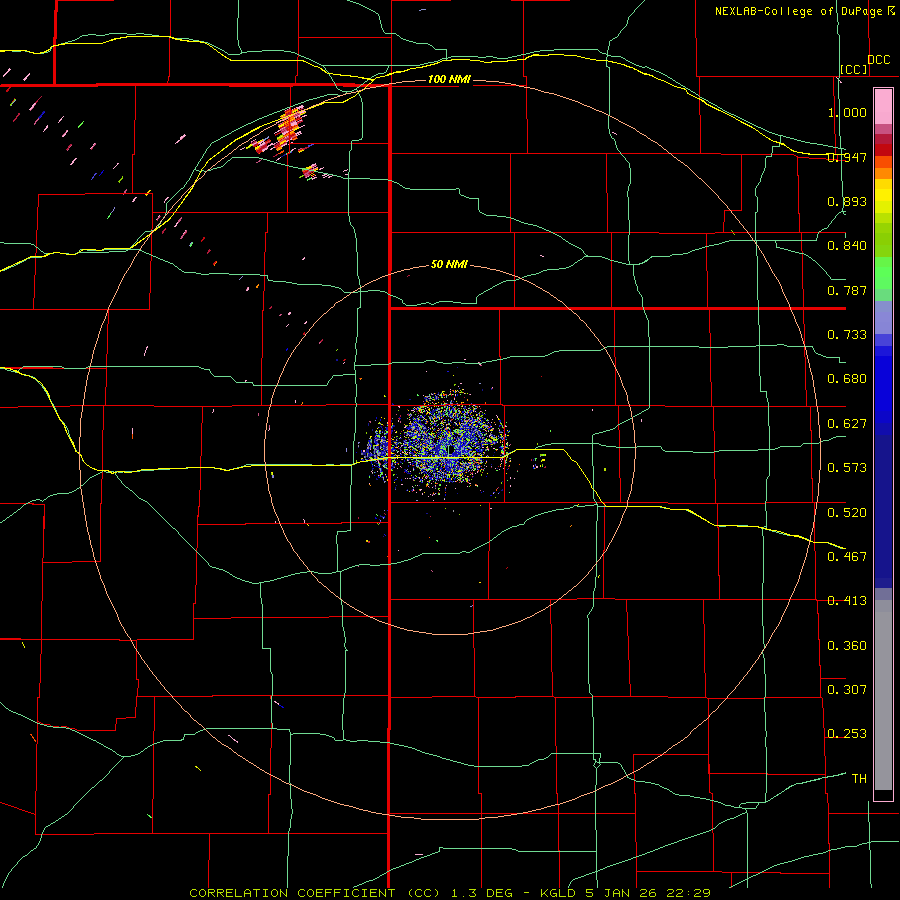
Task: Click the 0.307 scale value
Action: point(847,689)
